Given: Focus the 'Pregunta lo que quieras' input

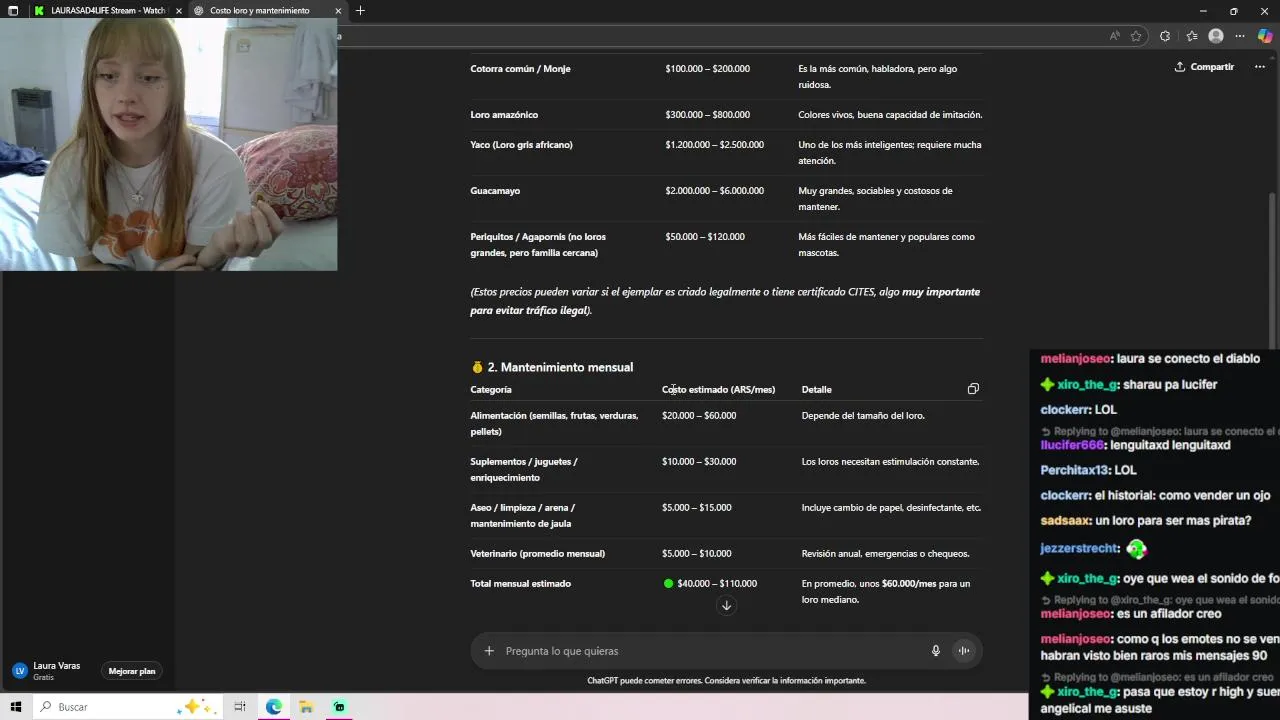Looking at the screenshot, I should click(x=712, y=651).
